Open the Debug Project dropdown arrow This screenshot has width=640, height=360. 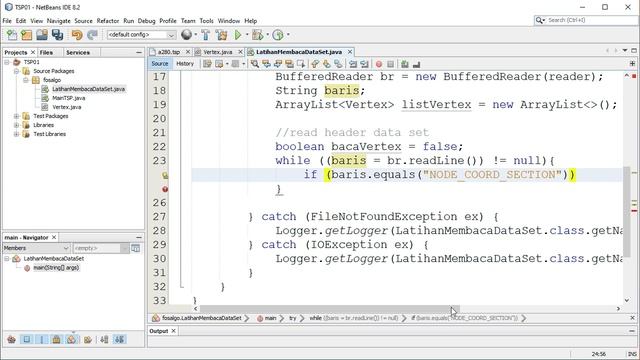(x=267, y=35)
